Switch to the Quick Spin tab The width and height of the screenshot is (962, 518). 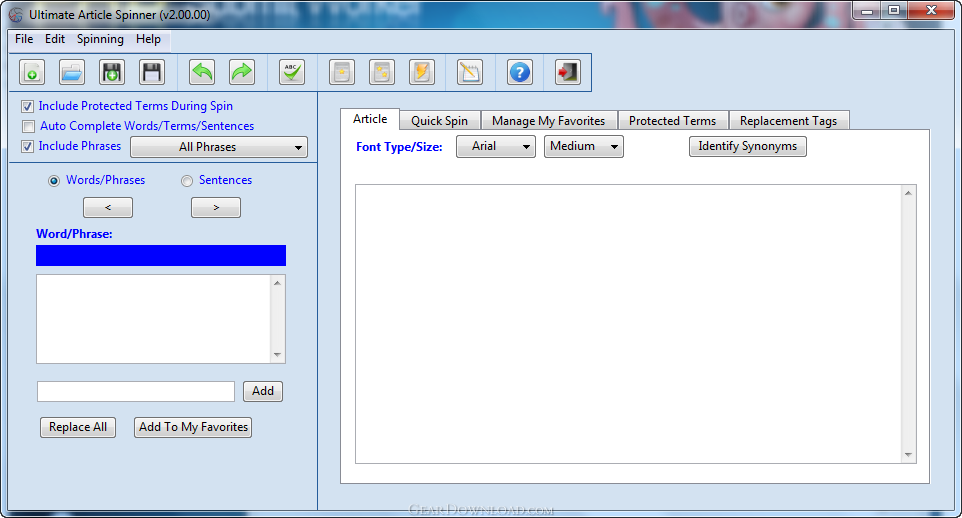click(439, 121)
